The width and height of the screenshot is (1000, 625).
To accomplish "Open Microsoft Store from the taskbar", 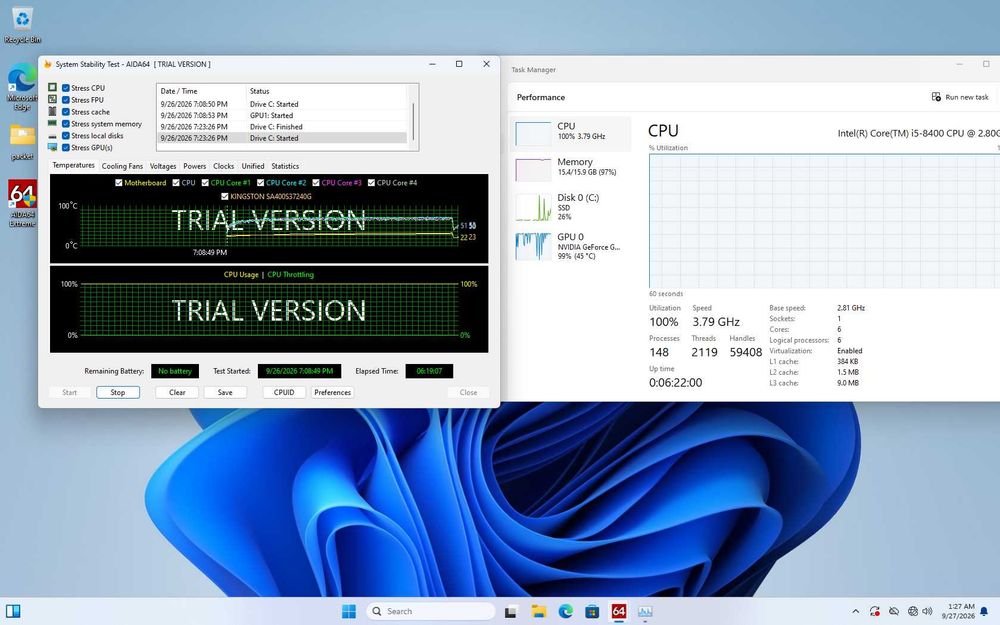I will (592, 612).
